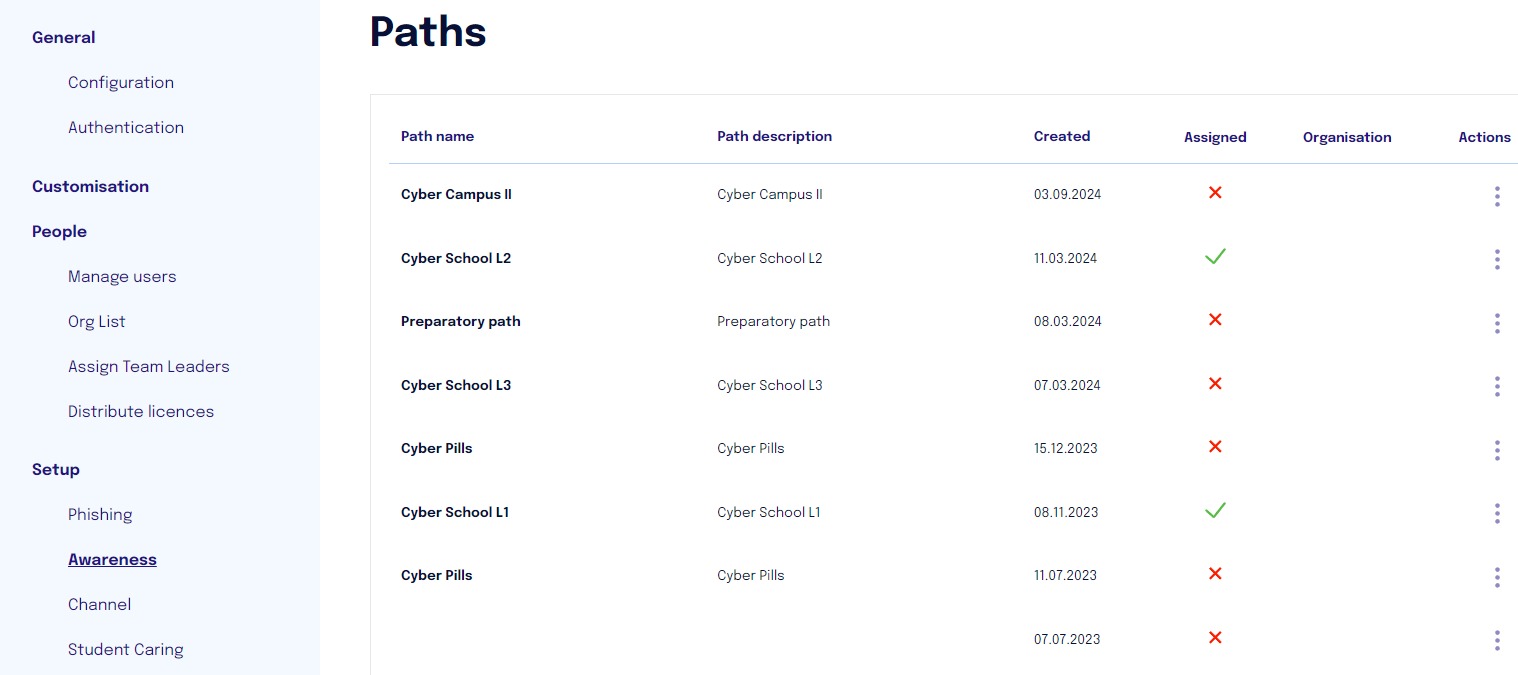Click the Actions column header

1484,137
